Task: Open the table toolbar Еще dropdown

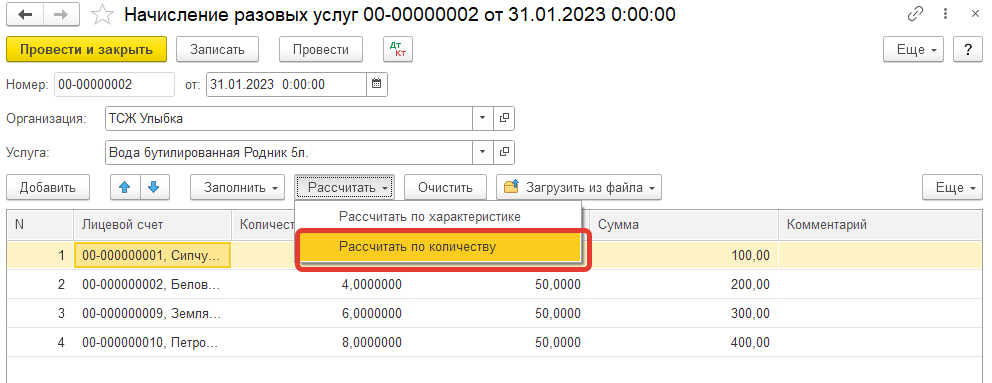Action: pyautogui.click(x=953, y=187)
